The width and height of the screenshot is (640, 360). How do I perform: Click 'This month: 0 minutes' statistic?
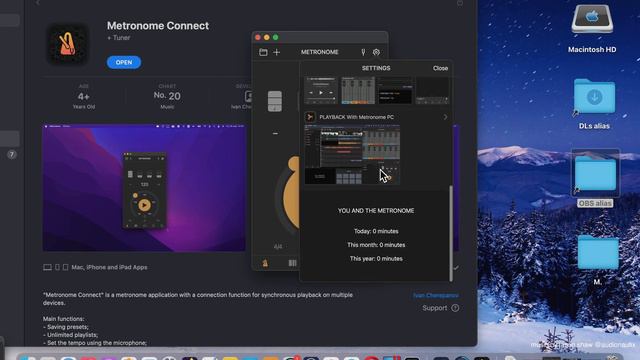click(376, 245)
